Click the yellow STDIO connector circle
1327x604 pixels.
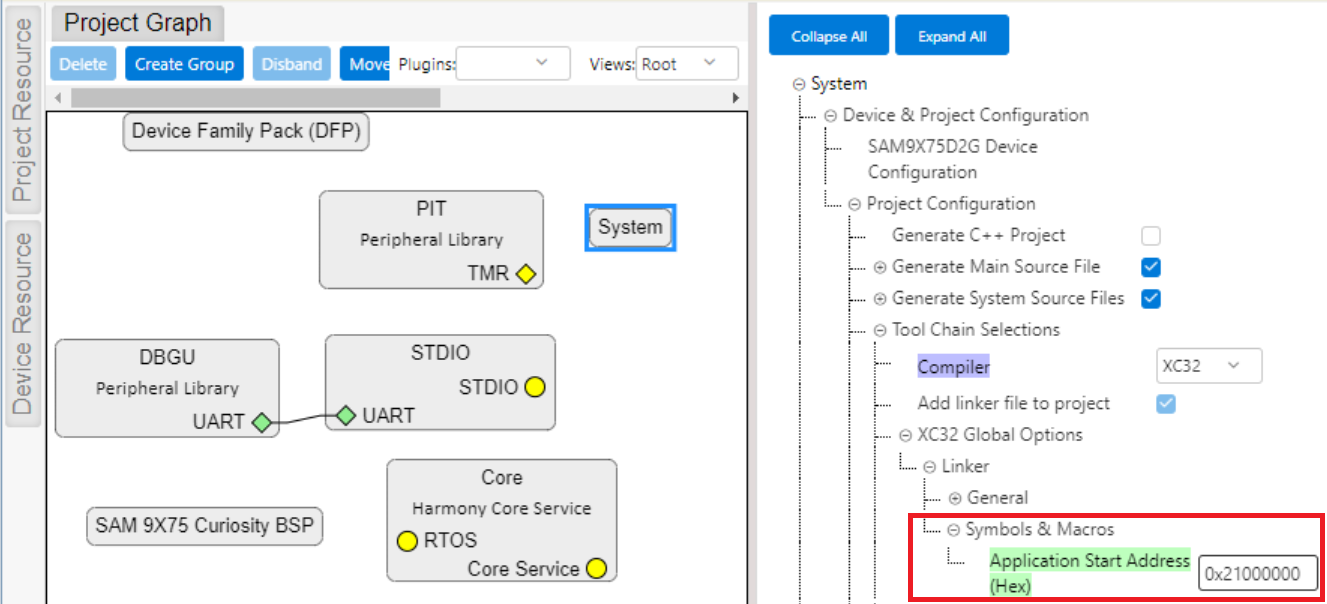point(534,387)
